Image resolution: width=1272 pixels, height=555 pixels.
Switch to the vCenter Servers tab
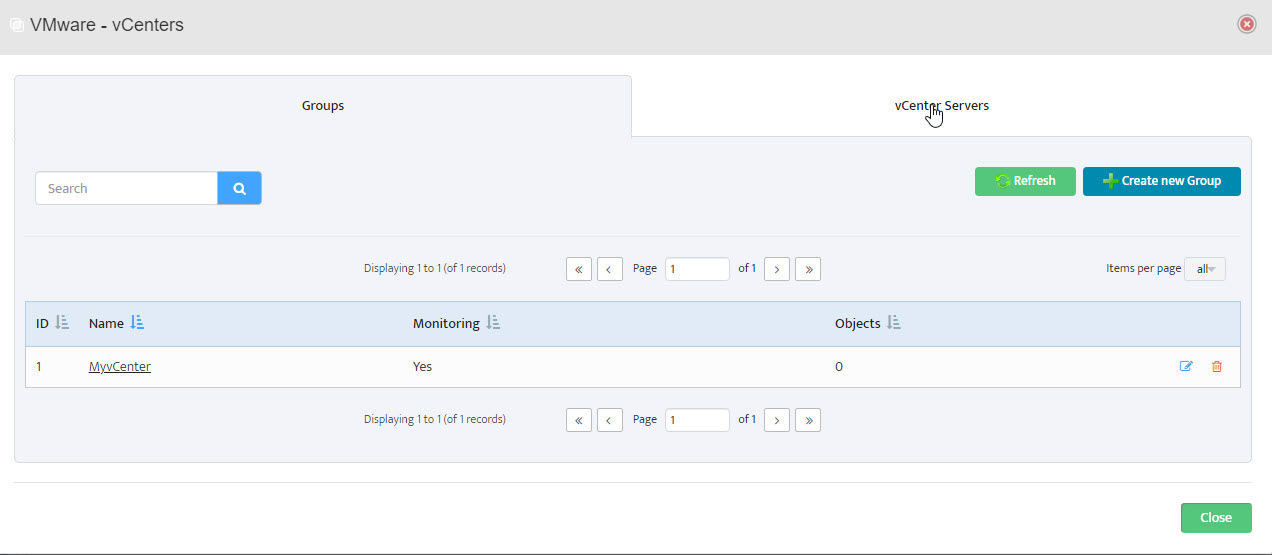coord(942,106)
